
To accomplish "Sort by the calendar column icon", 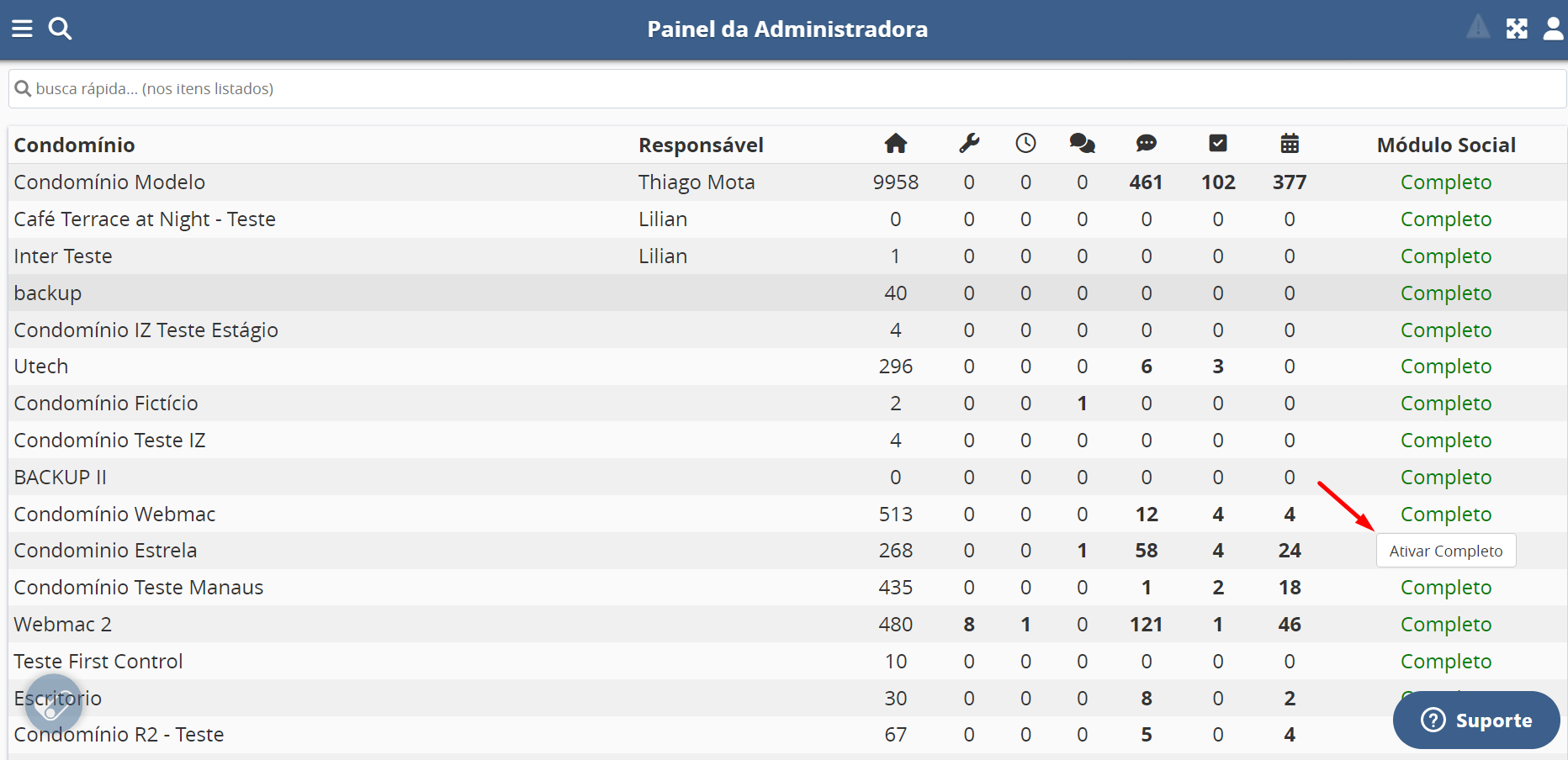I will (x=1290, y=144).
